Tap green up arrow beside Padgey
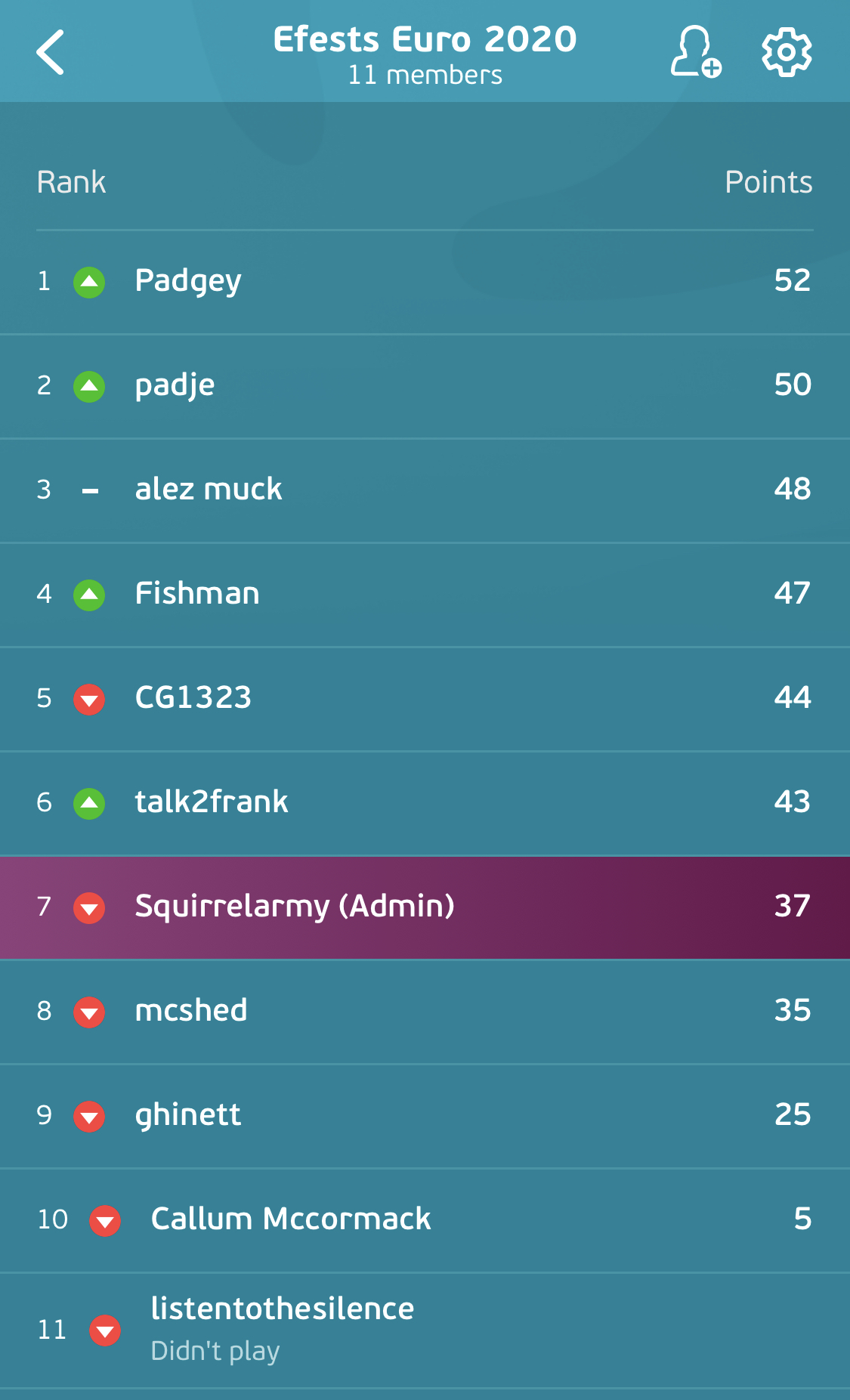The image size is (850, 1400). [89, 282]
